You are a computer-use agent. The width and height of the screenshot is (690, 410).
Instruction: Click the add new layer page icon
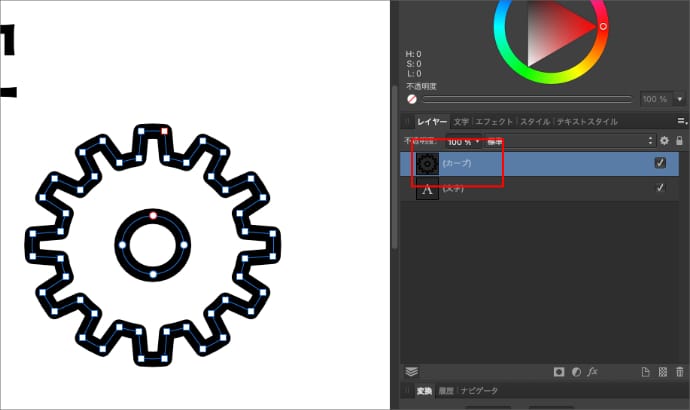coord(647,372)
